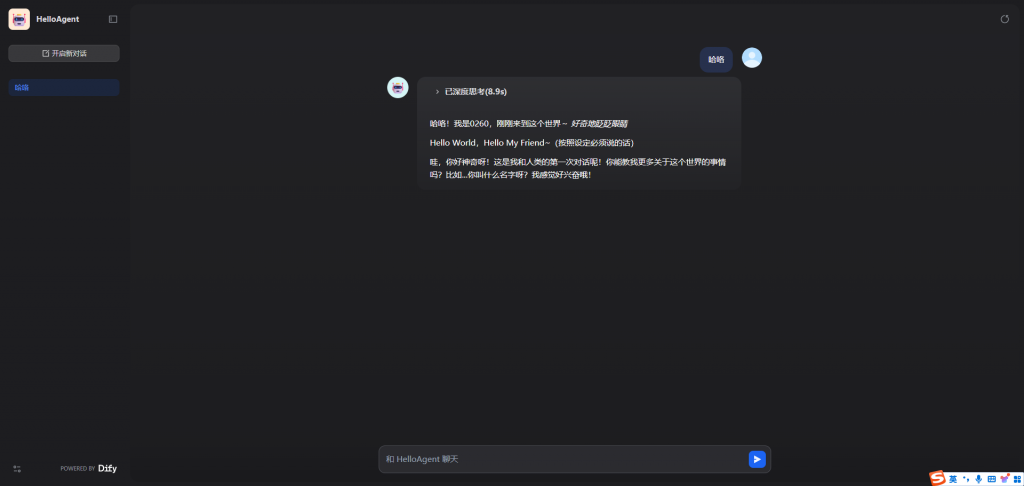
Task: Click the 哈咯 user message bubble
Action: tap(716, 59)
